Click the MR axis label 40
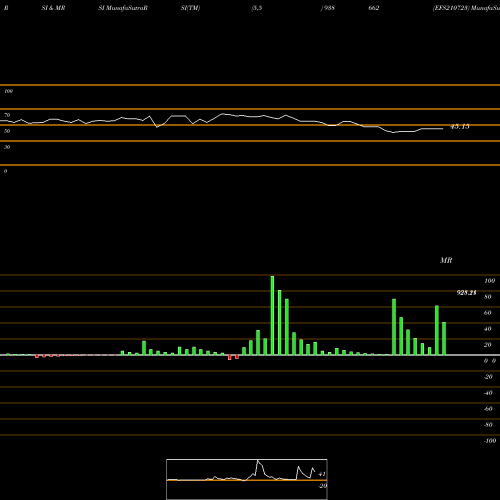The image size is (500, 500). coord(488,329)
